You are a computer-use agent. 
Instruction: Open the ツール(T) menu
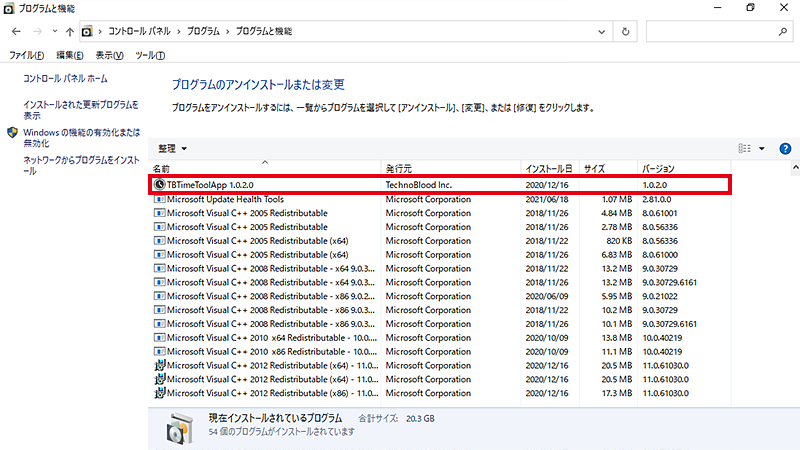pos(150,55)
